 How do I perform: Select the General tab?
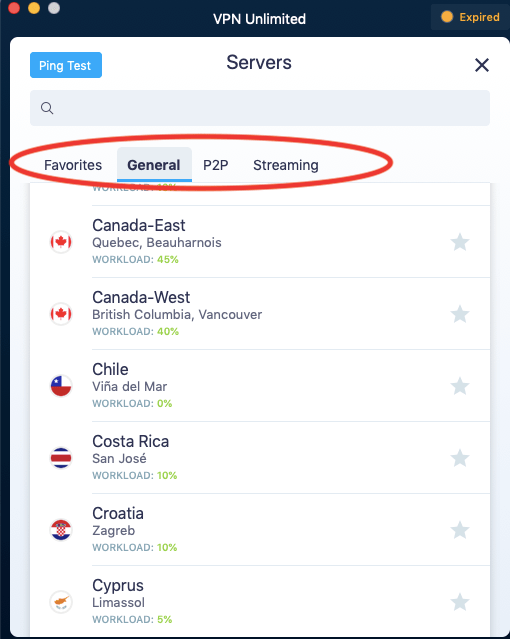154,165
